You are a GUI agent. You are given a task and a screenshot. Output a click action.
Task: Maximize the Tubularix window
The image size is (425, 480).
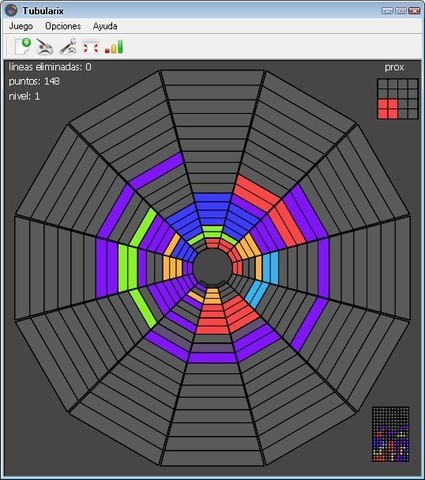[x=400, y=11]
